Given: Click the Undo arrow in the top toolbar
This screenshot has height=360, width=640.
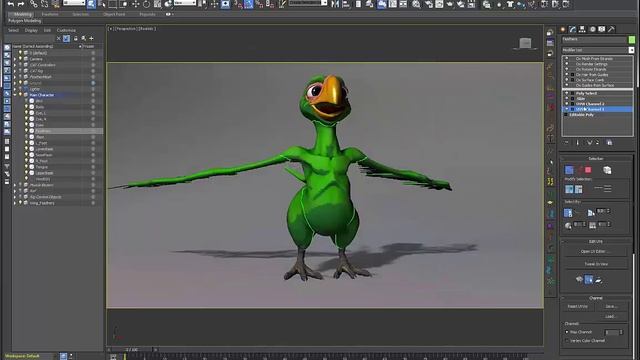Looking at the screenshot, I should [11, 4].
